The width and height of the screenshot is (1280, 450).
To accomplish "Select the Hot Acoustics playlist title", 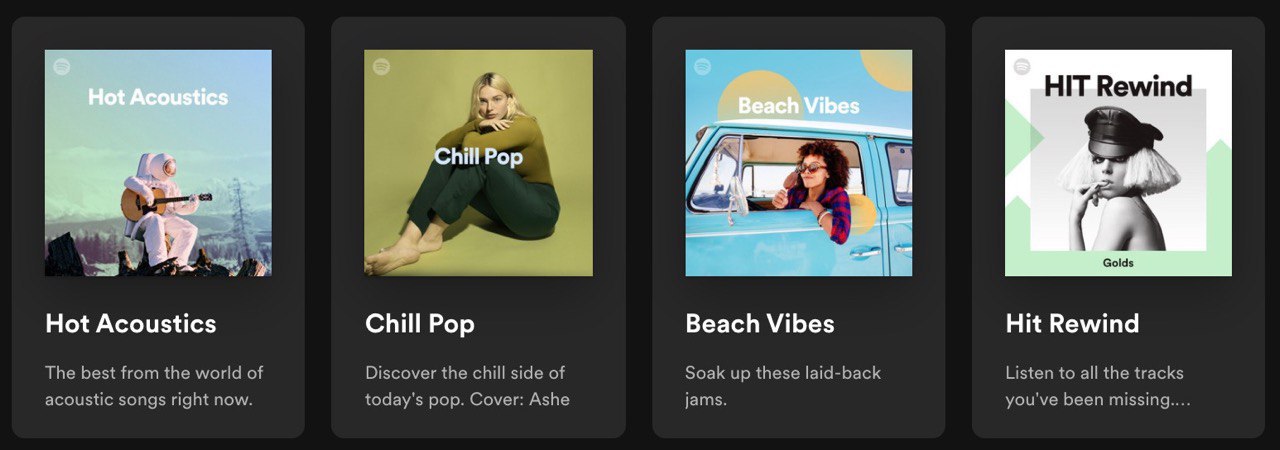I will (131, 324).
